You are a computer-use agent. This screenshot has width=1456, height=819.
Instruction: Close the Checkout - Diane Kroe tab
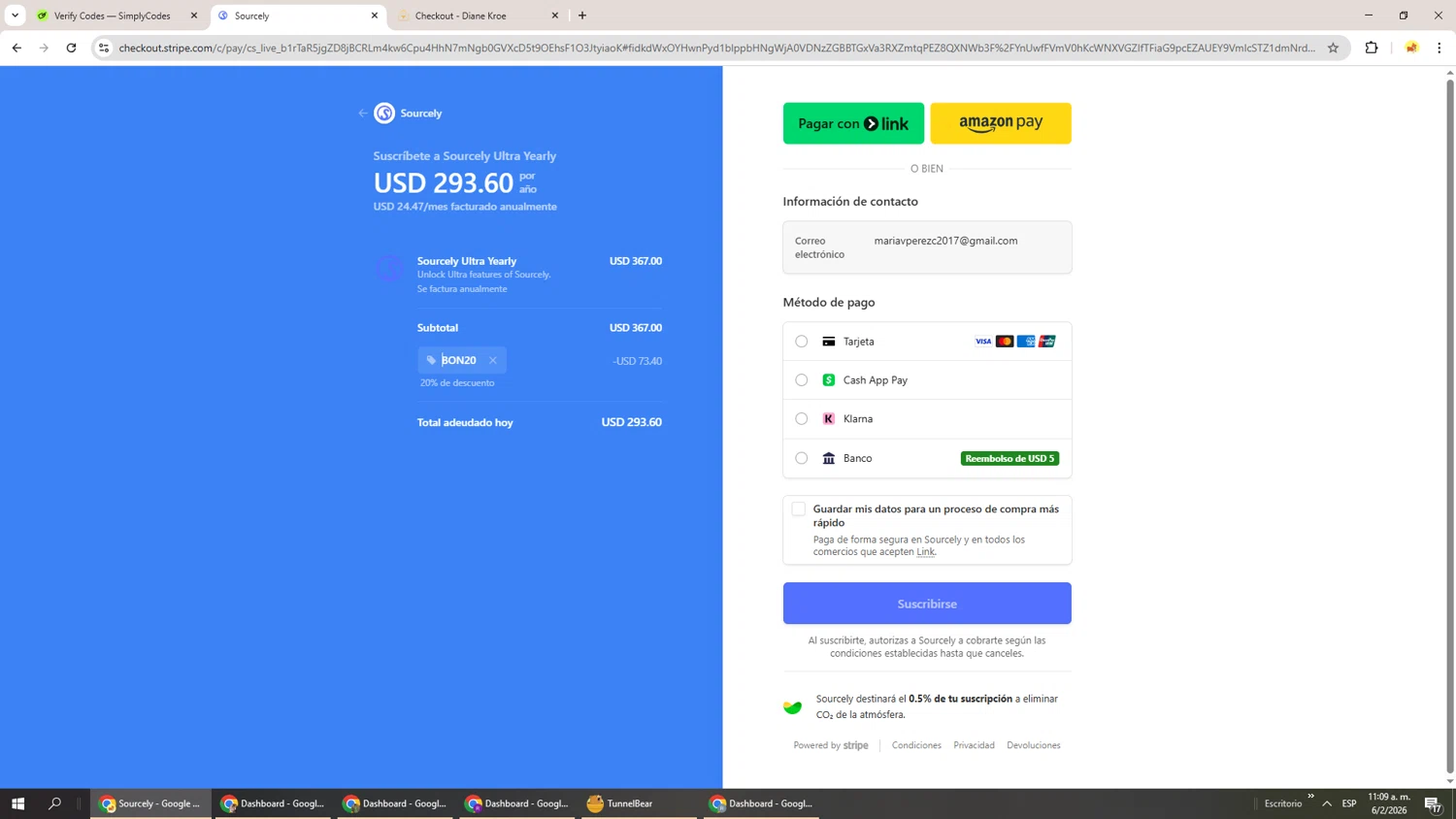[555, 16]
